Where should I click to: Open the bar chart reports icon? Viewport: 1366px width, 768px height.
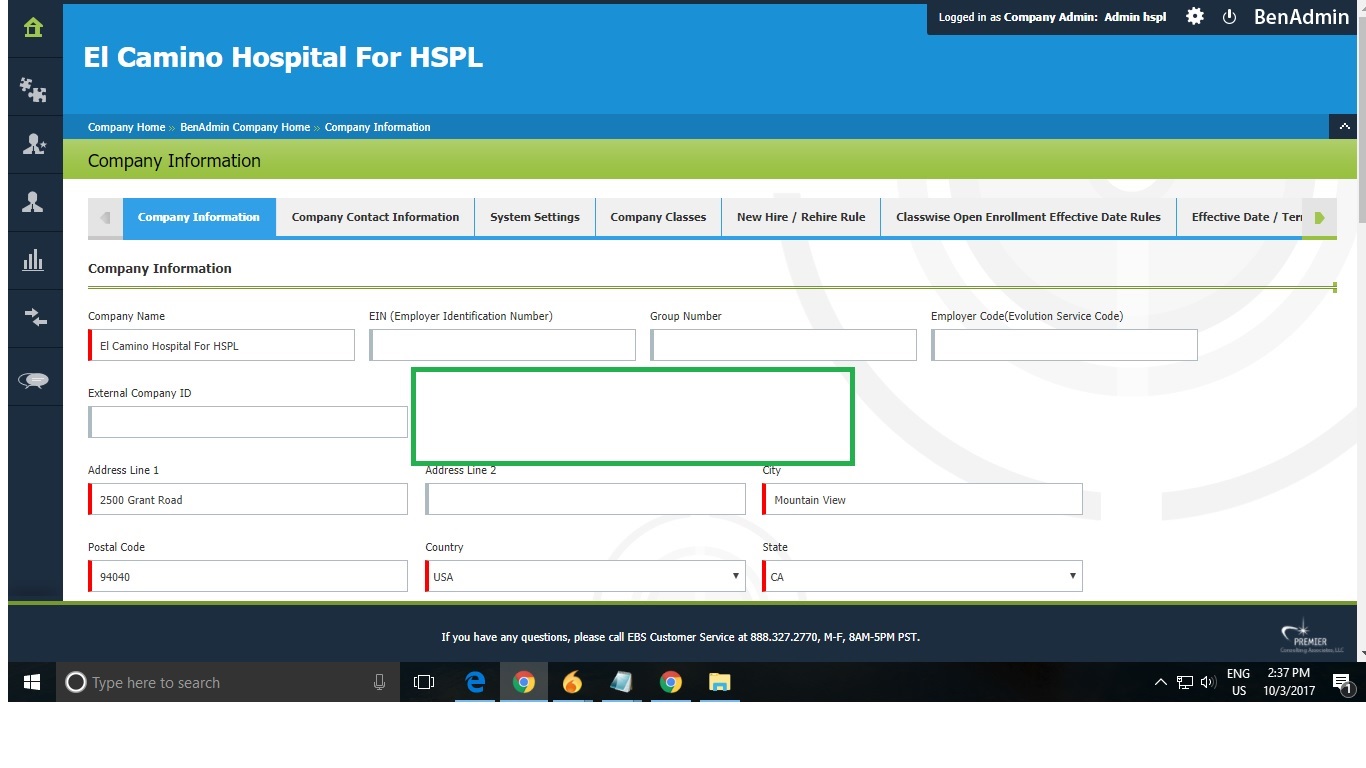pos(33,261)
